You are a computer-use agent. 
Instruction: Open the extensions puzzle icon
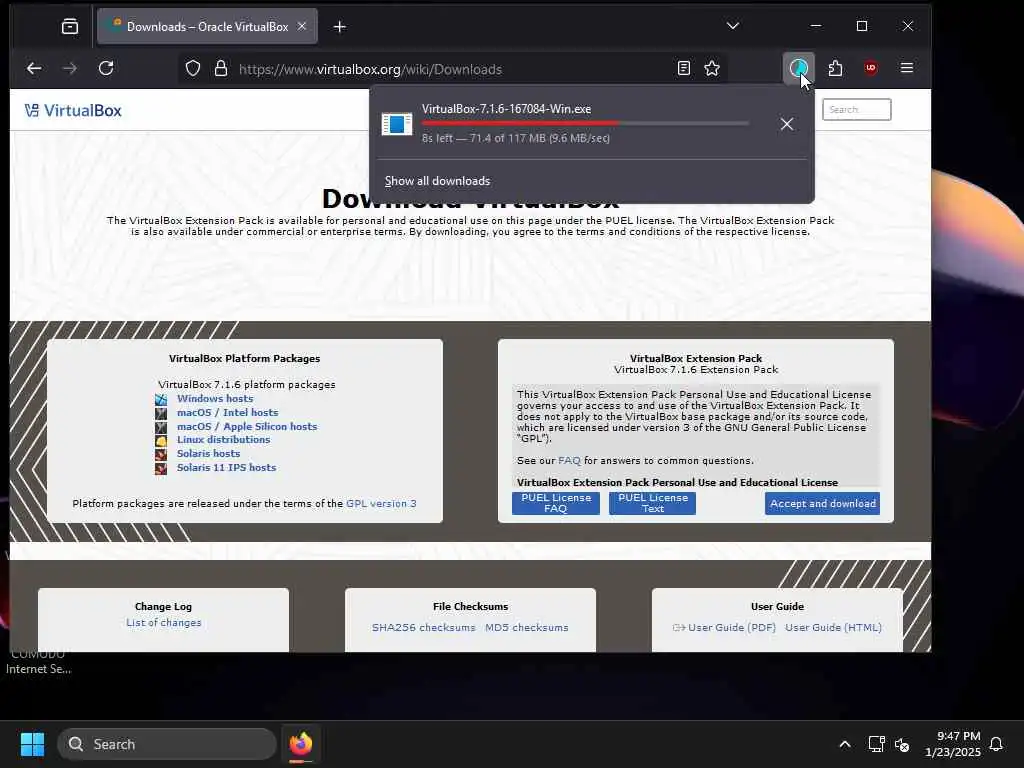(x=835, y=68)
